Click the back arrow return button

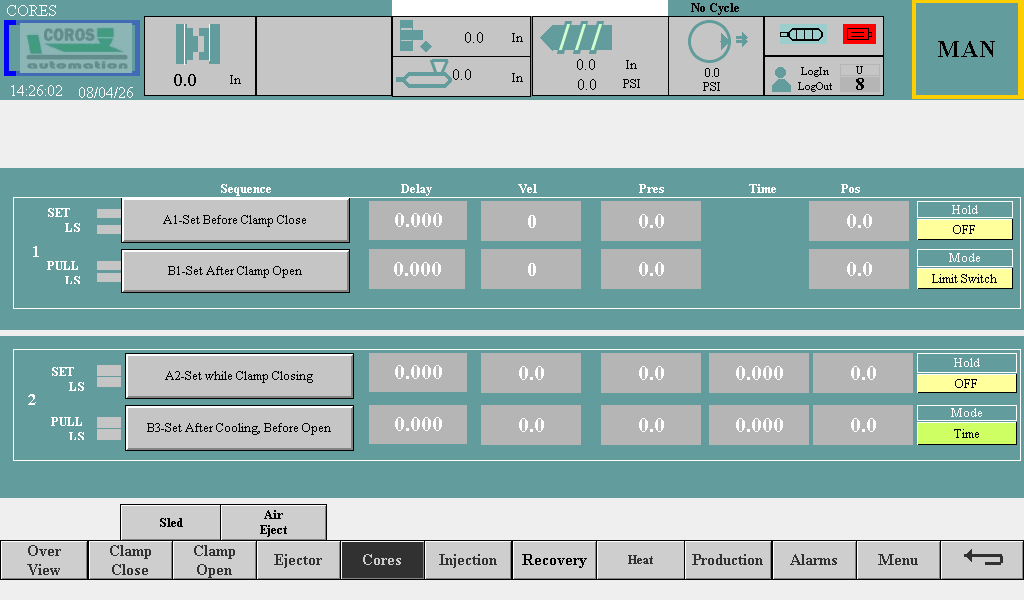982,559
